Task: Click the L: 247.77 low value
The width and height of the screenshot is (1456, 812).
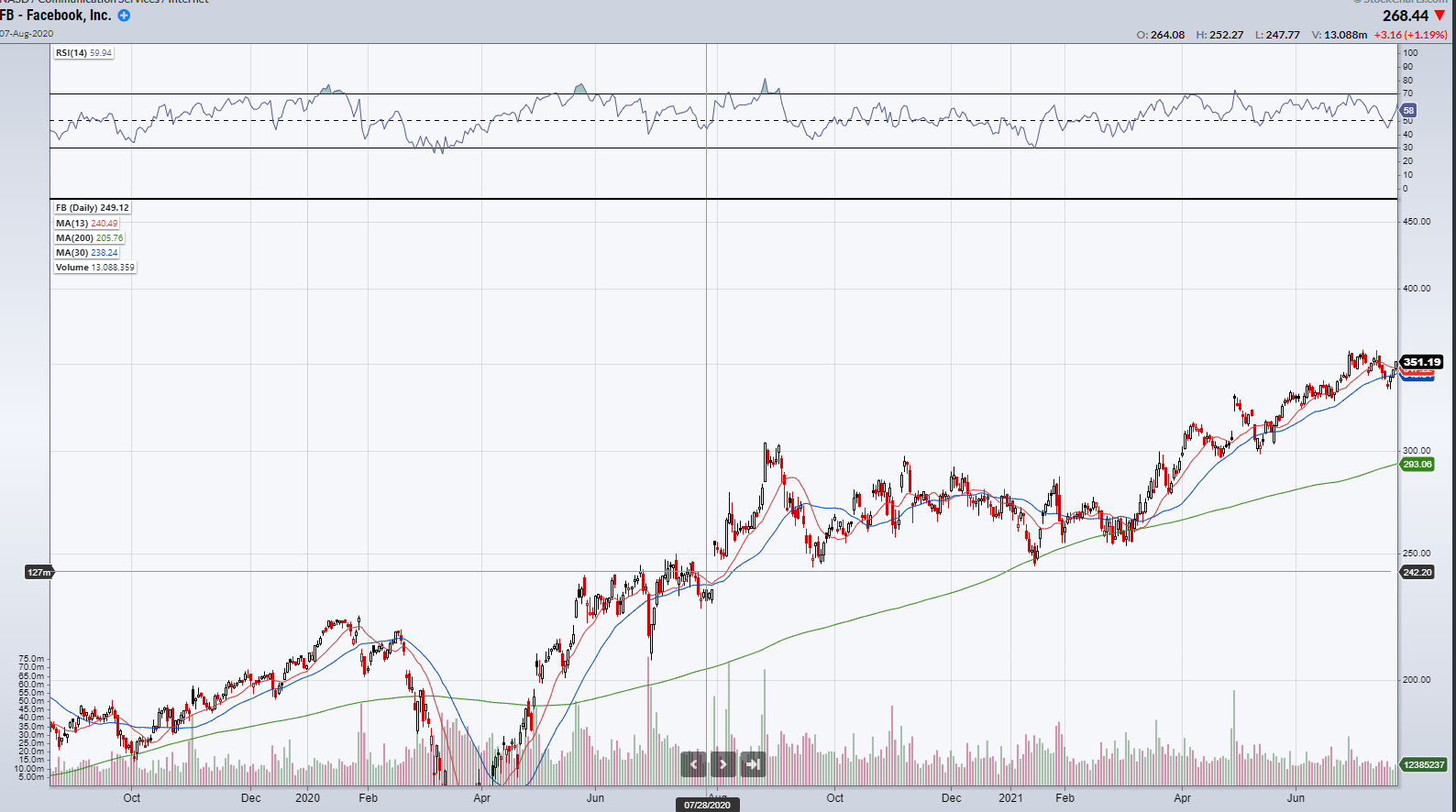Action: point(1277,35)
